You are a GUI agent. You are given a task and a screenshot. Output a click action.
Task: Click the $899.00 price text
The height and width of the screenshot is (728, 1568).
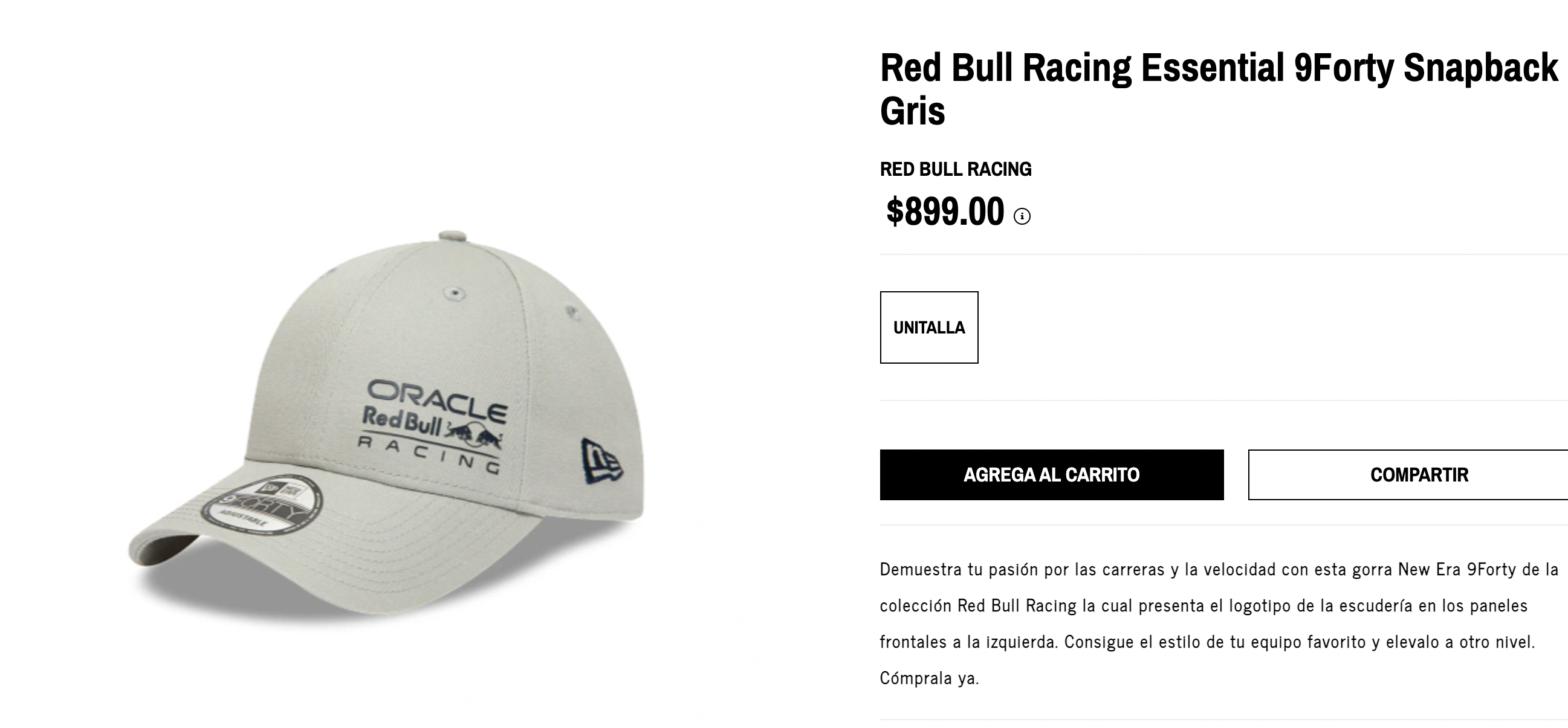(945, 211)
